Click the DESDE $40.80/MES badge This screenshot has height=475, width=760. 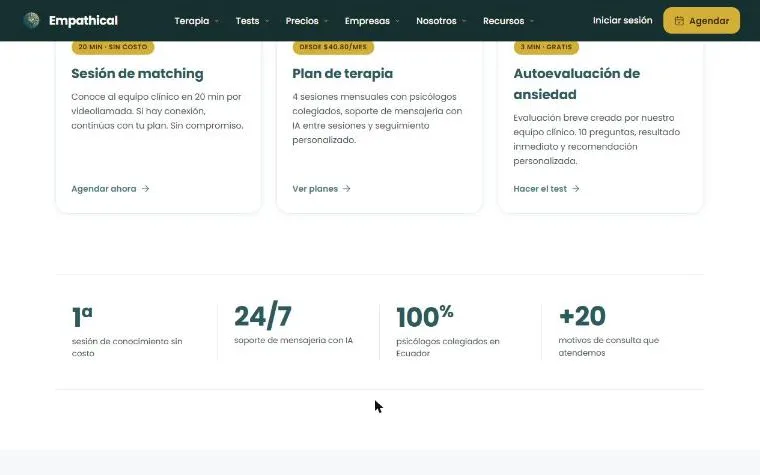coord(333,47)
